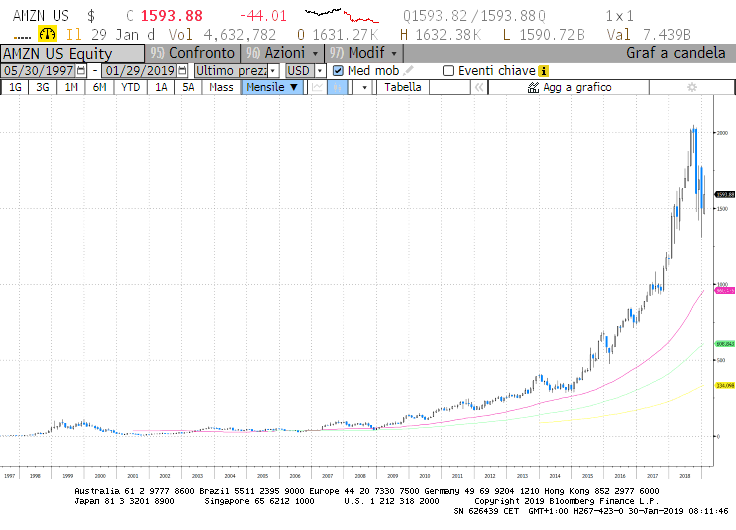
Task: Select the 1M range tab
Action: 71,87
